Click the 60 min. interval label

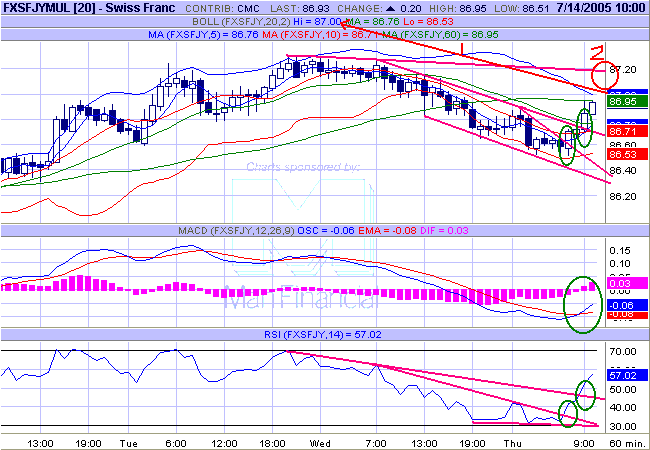[x=626, y=444]
